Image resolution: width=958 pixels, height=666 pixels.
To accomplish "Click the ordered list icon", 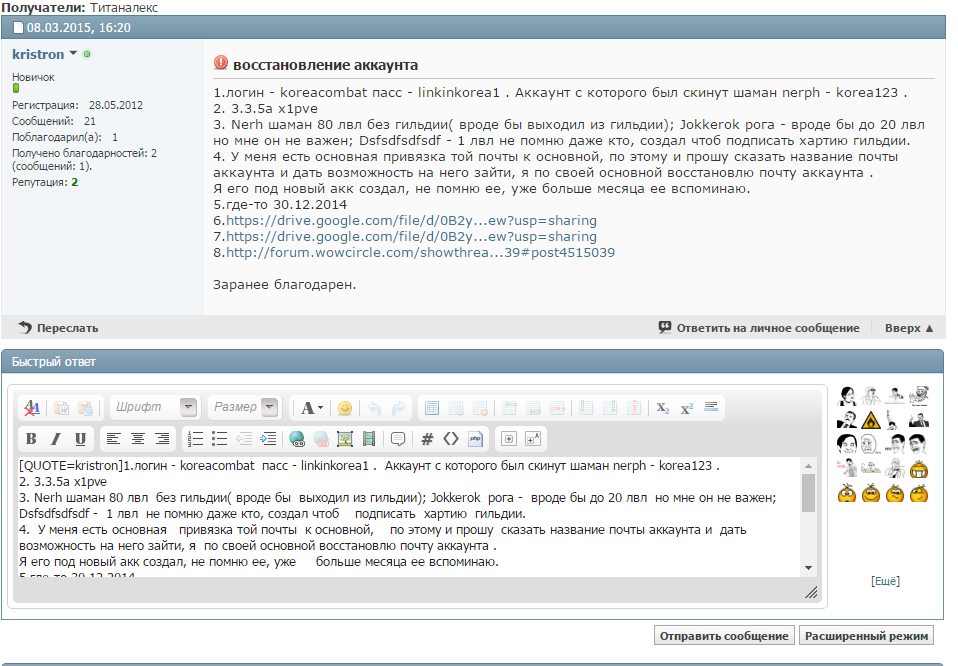I will point(195,438).
